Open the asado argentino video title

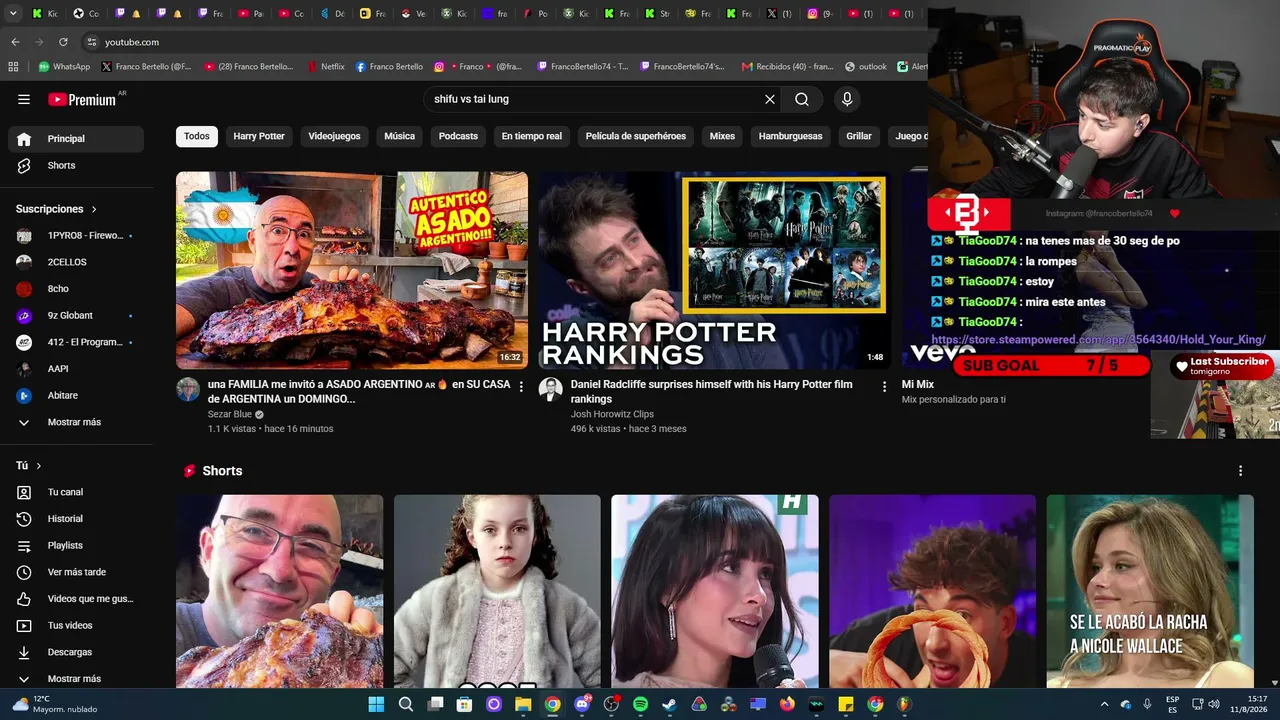click(359, 391)
